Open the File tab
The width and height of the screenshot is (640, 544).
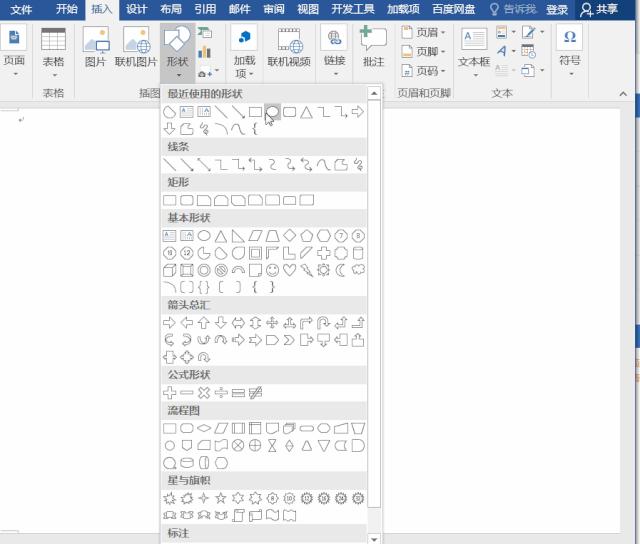click(x=21, y=9)
